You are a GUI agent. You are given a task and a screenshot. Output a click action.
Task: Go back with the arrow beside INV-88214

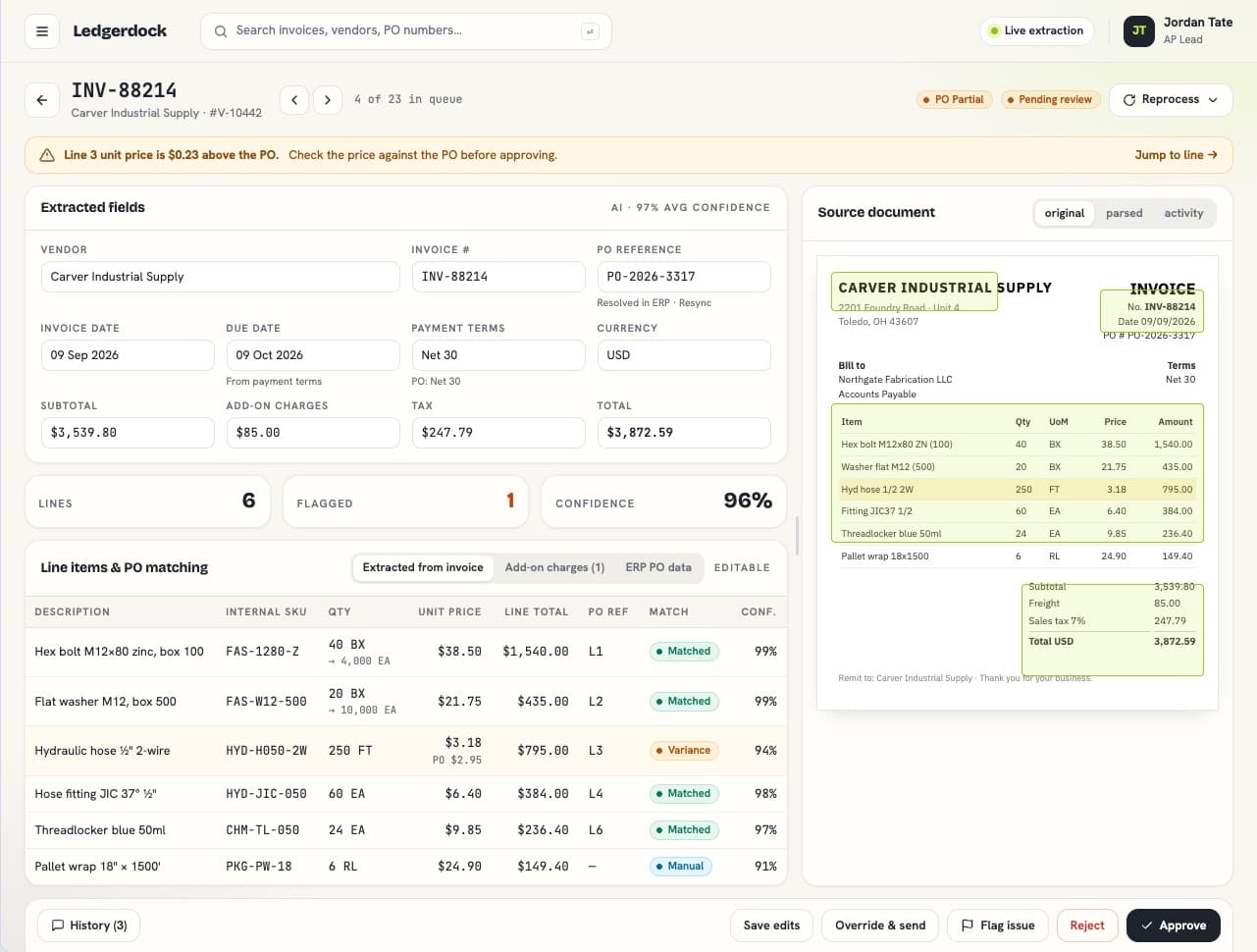tap(42, 99)
